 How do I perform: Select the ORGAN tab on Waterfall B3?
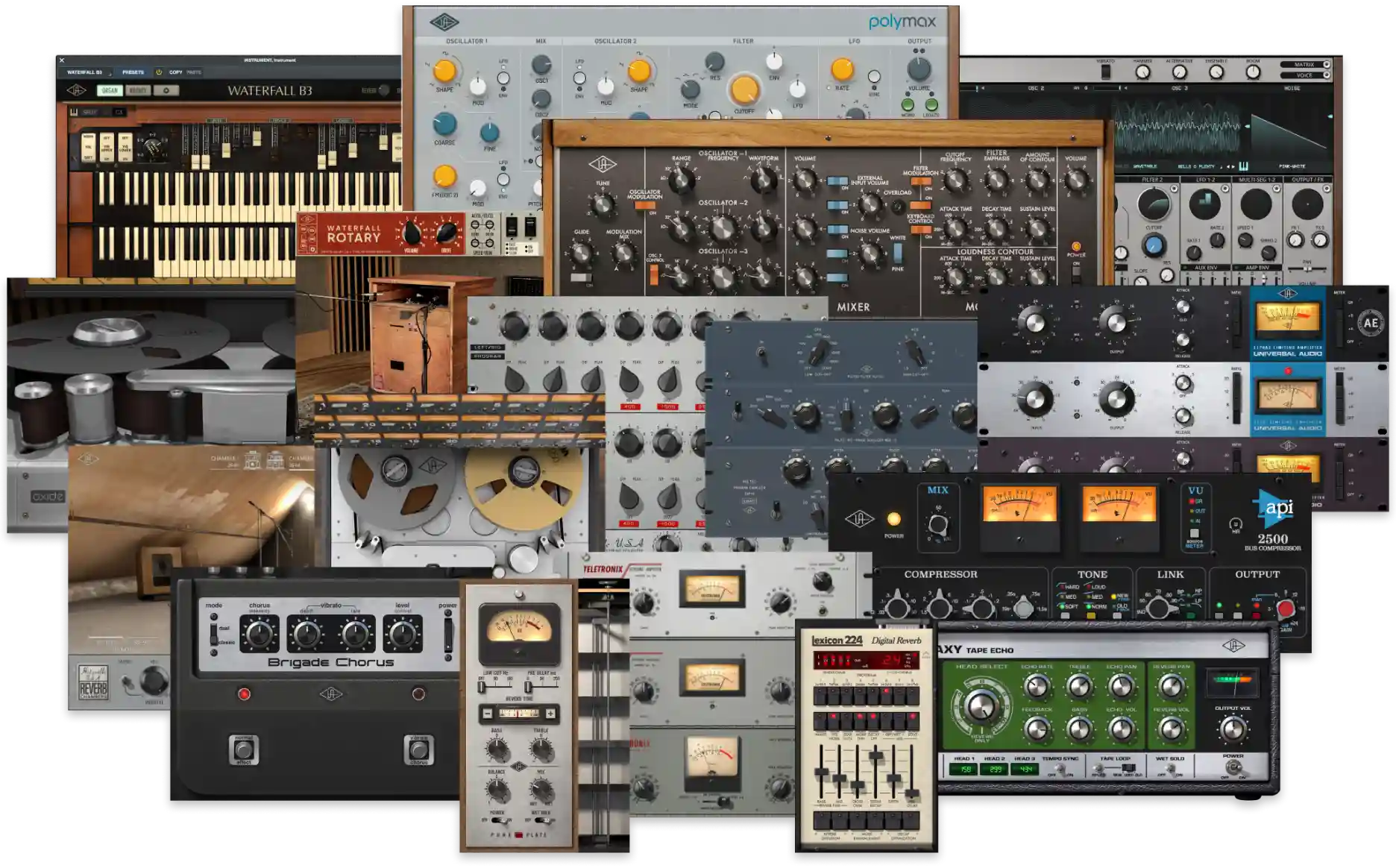(110, 90)
